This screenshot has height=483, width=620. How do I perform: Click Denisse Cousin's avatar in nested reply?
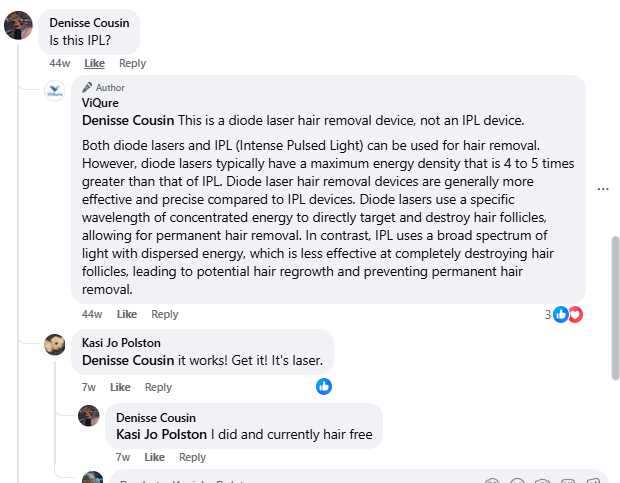pos(89,415)
